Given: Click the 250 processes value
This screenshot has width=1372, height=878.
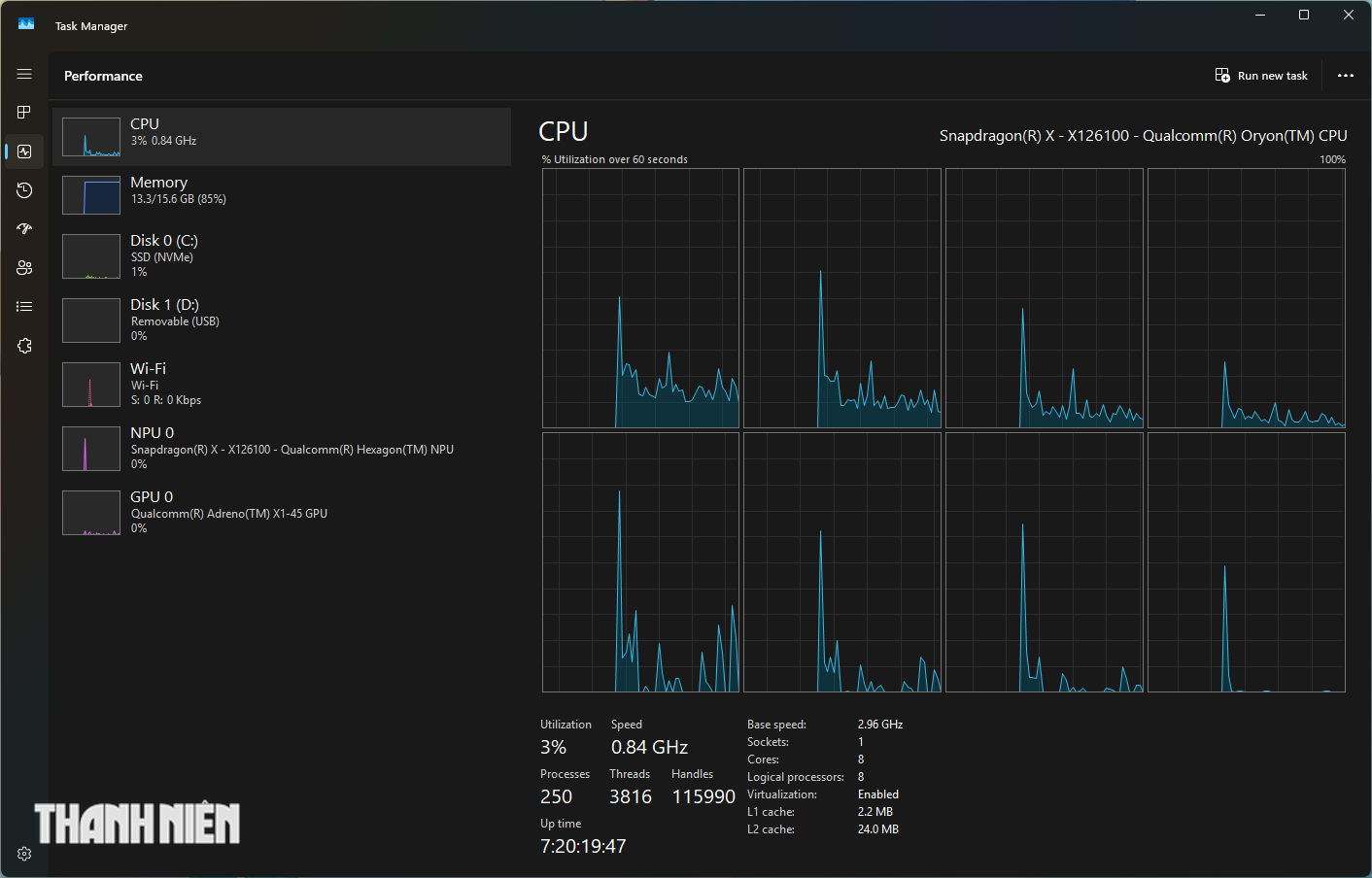Looking at the screenshot, I should (x=556, y=796).
